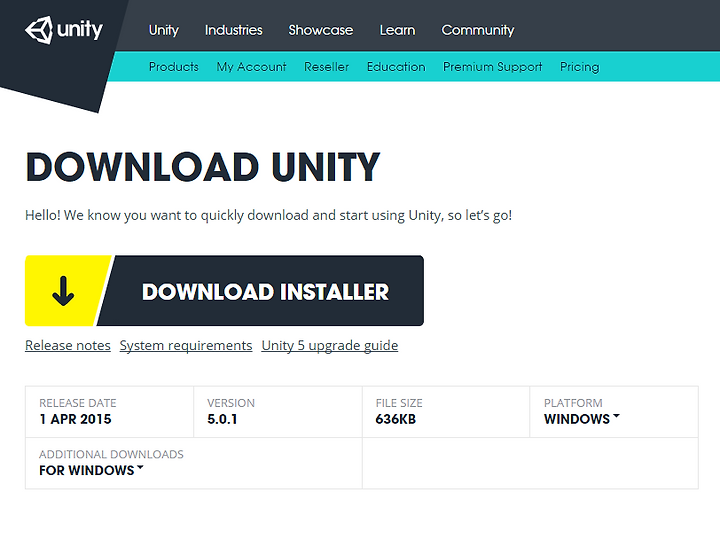This screenshot has width=720, height=547.
Task: Open the Education submenu link
Action: click(x=396, y=67)
